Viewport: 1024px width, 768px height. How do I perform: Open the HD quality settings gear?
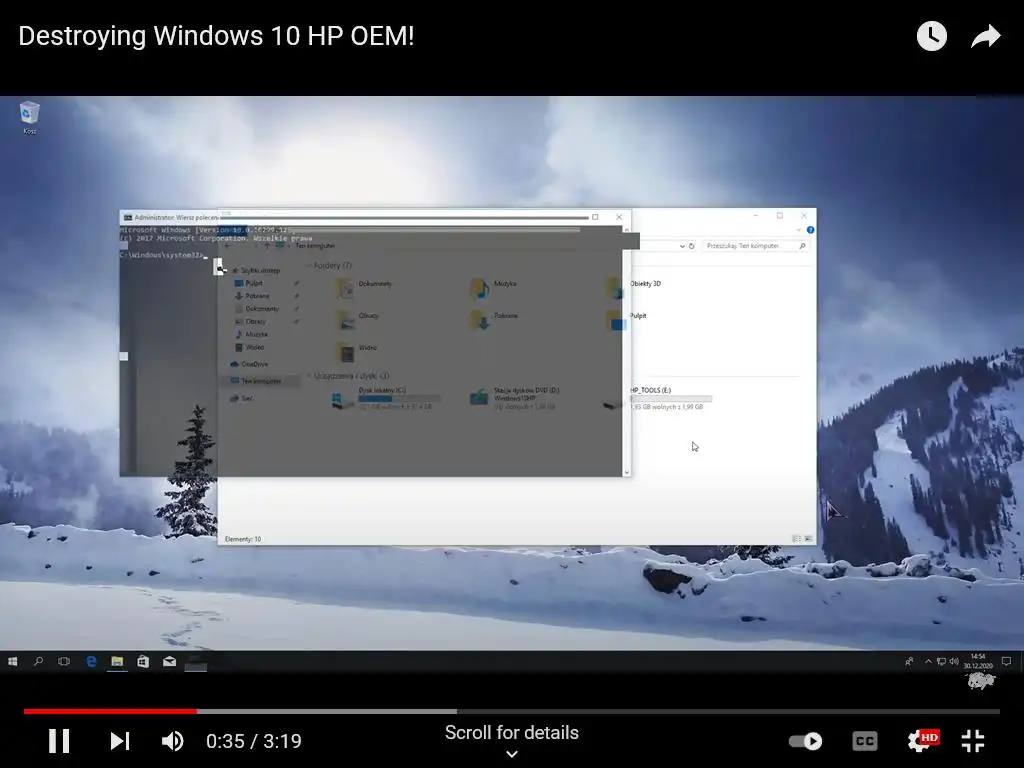pos(921,740)
